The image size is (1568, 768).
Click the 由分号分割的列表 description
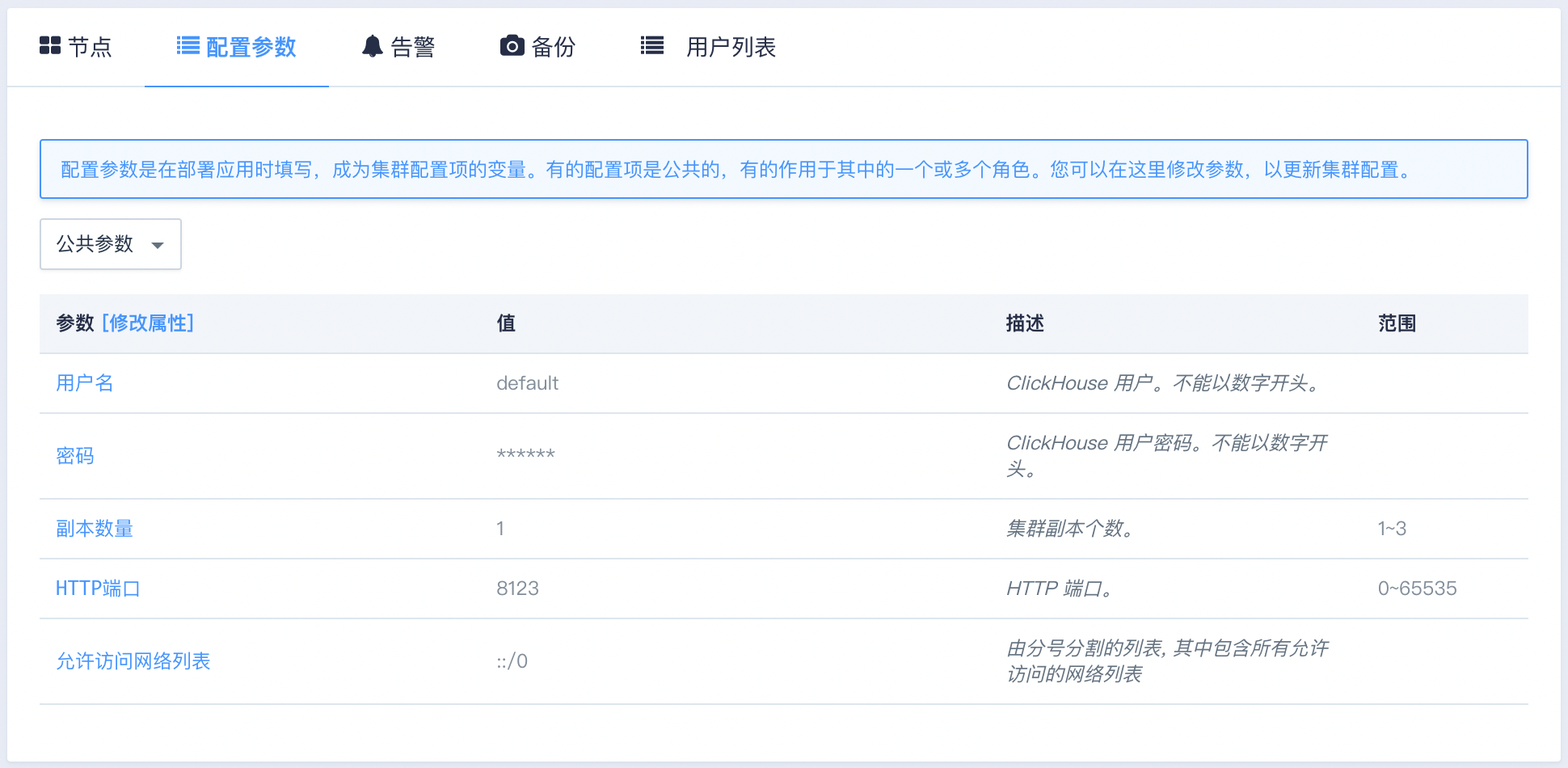tap(1167, 661)
